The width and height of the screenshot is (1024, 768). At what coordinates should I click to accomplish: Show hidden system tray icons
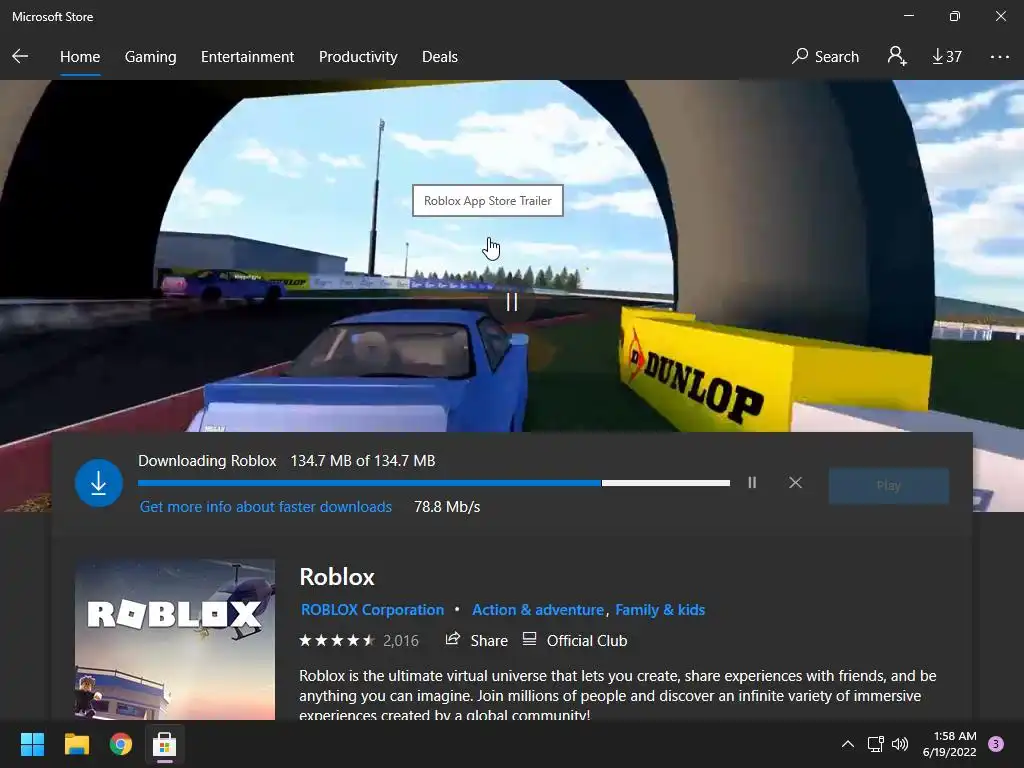coord(848,744)
